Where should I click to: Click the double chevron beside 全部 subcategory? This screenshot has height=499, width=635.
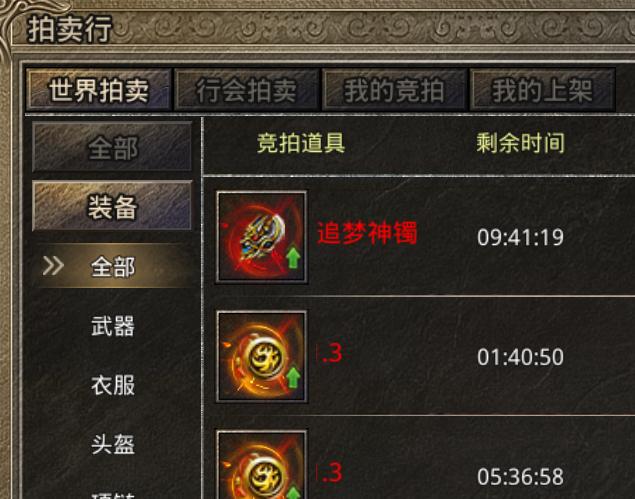click(x=53, y=266)
